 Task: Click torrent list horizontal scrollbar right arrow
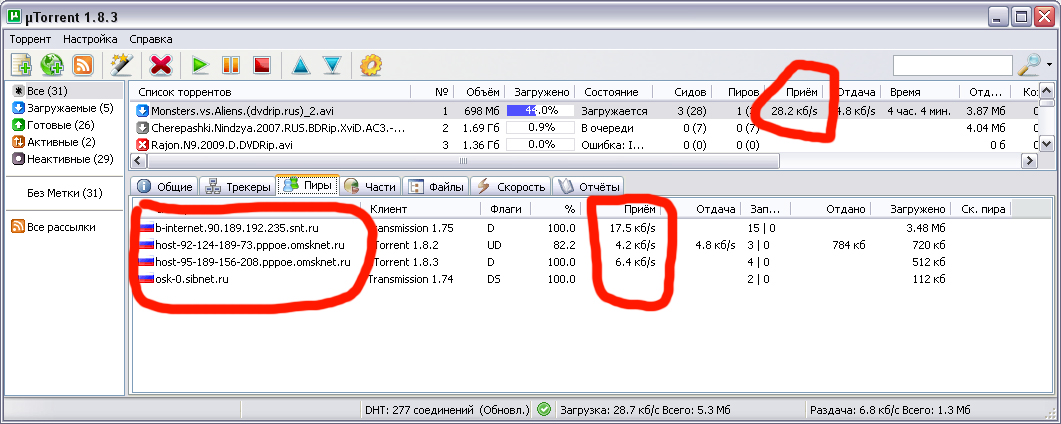point(1029,161)
